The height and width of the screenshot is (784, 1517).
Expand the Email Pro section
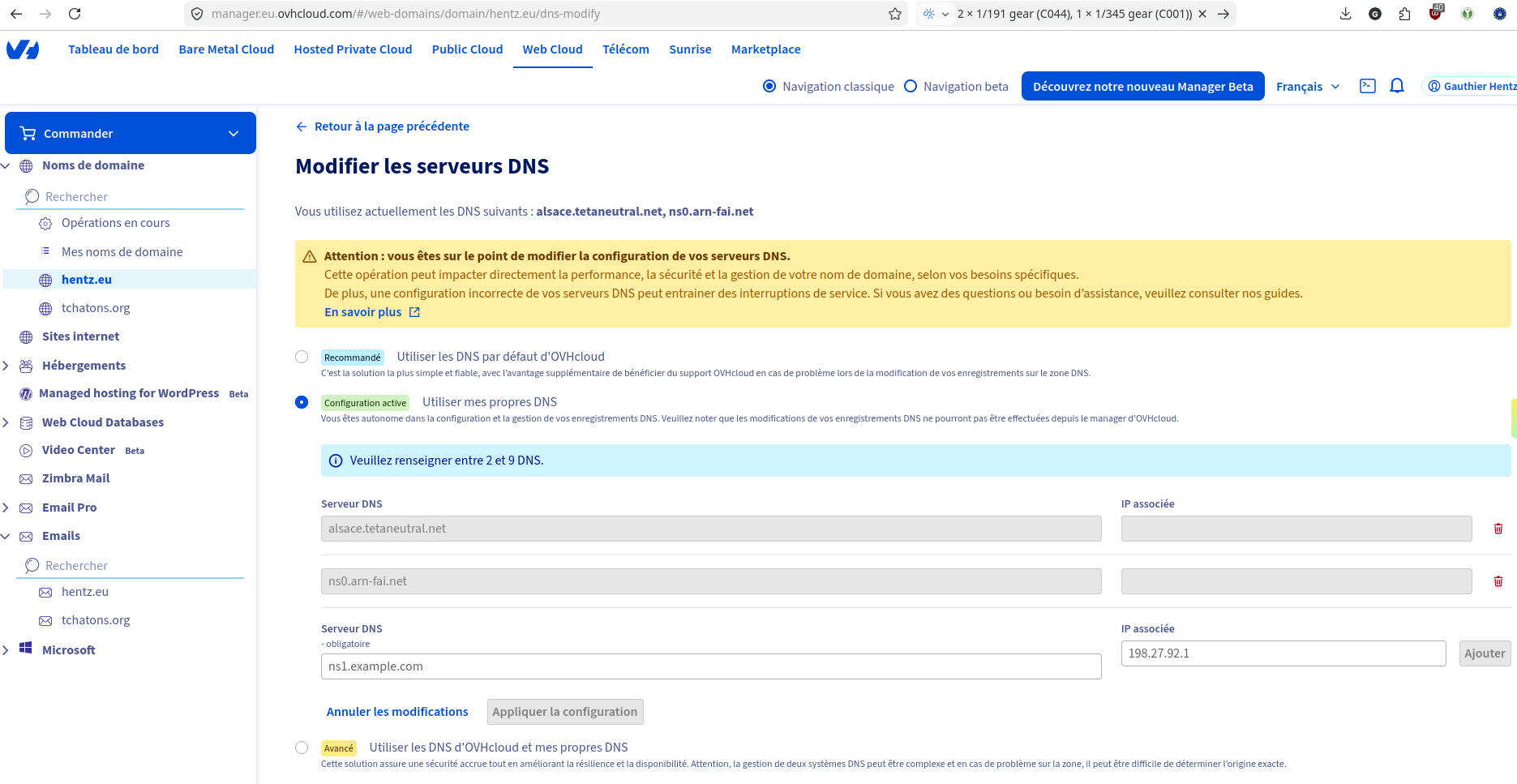(6, 508)
